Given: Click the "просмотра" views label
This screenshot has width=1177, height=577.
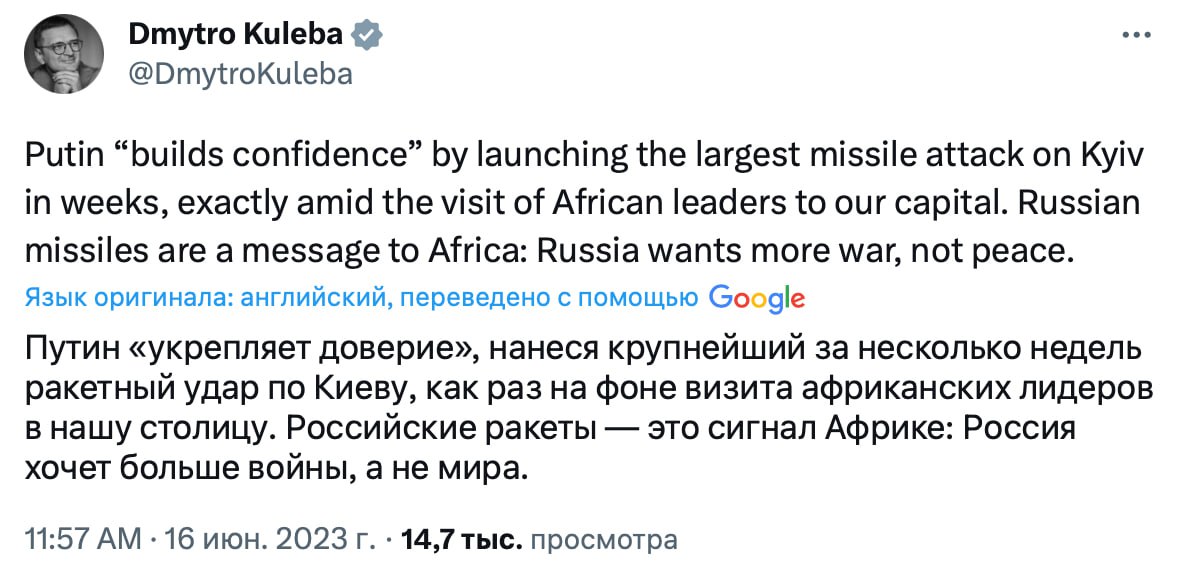Looking at the screenshot, I should click(603, 541).
